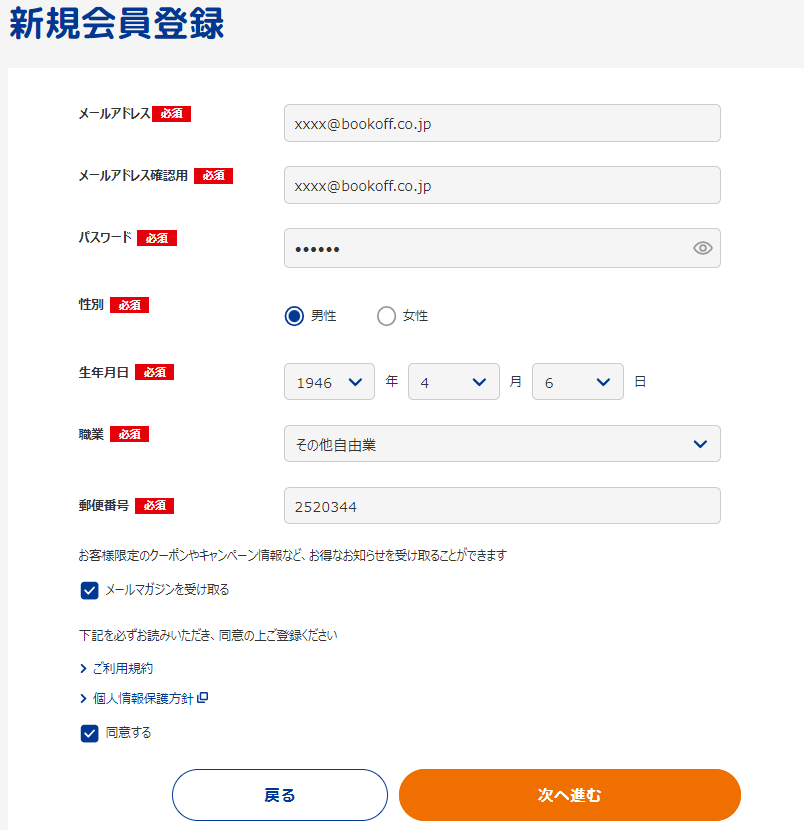Open the birth month dropdown
Screen dimensions: 804x830
(x=453, y=382)
